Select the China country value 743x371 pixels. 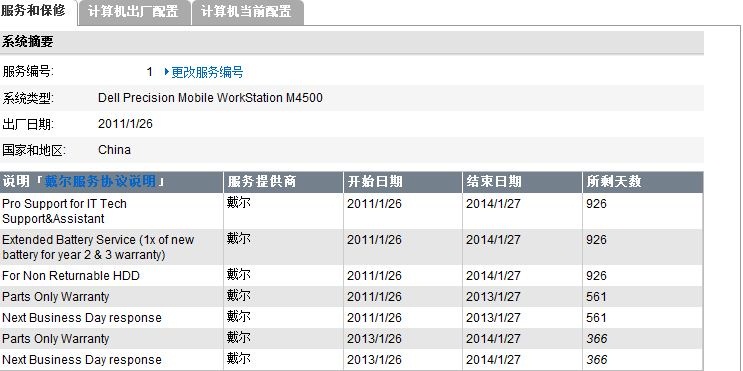pyautogui.click(x=114, y=150)
